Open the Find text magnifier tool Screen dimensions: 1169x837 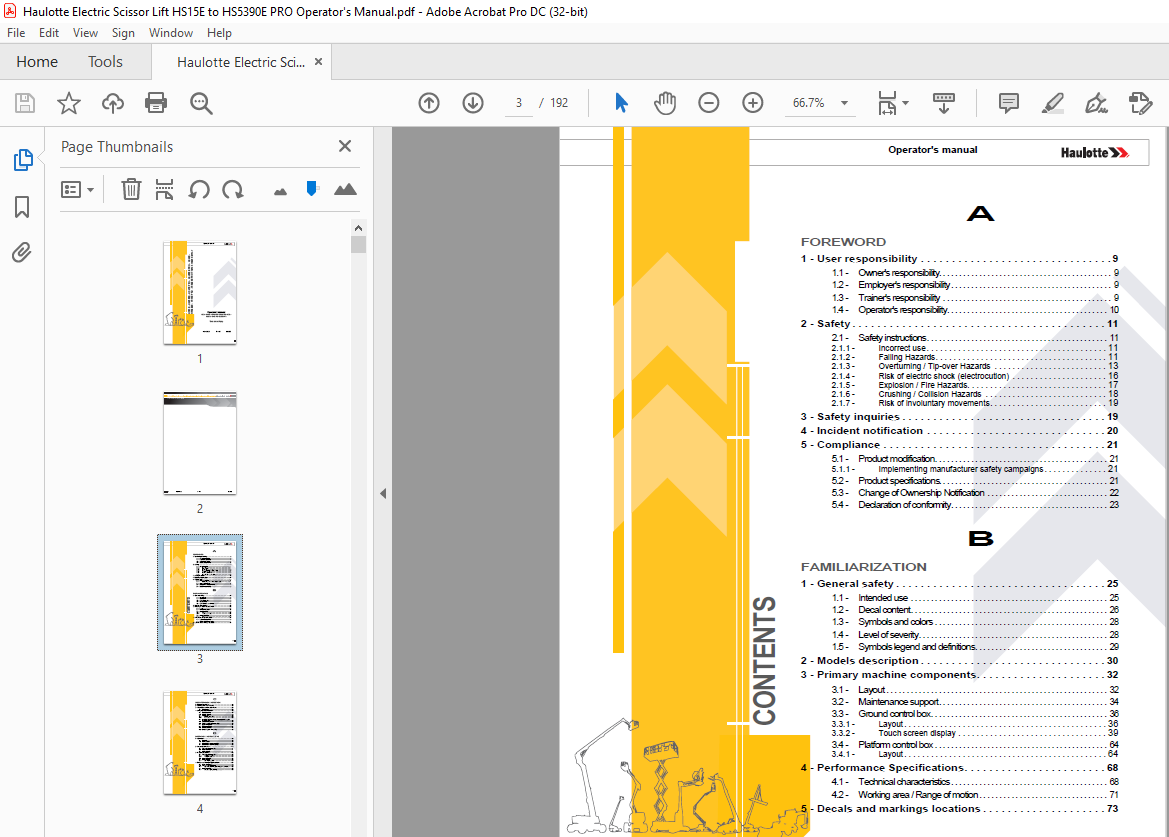coord(201,103)
